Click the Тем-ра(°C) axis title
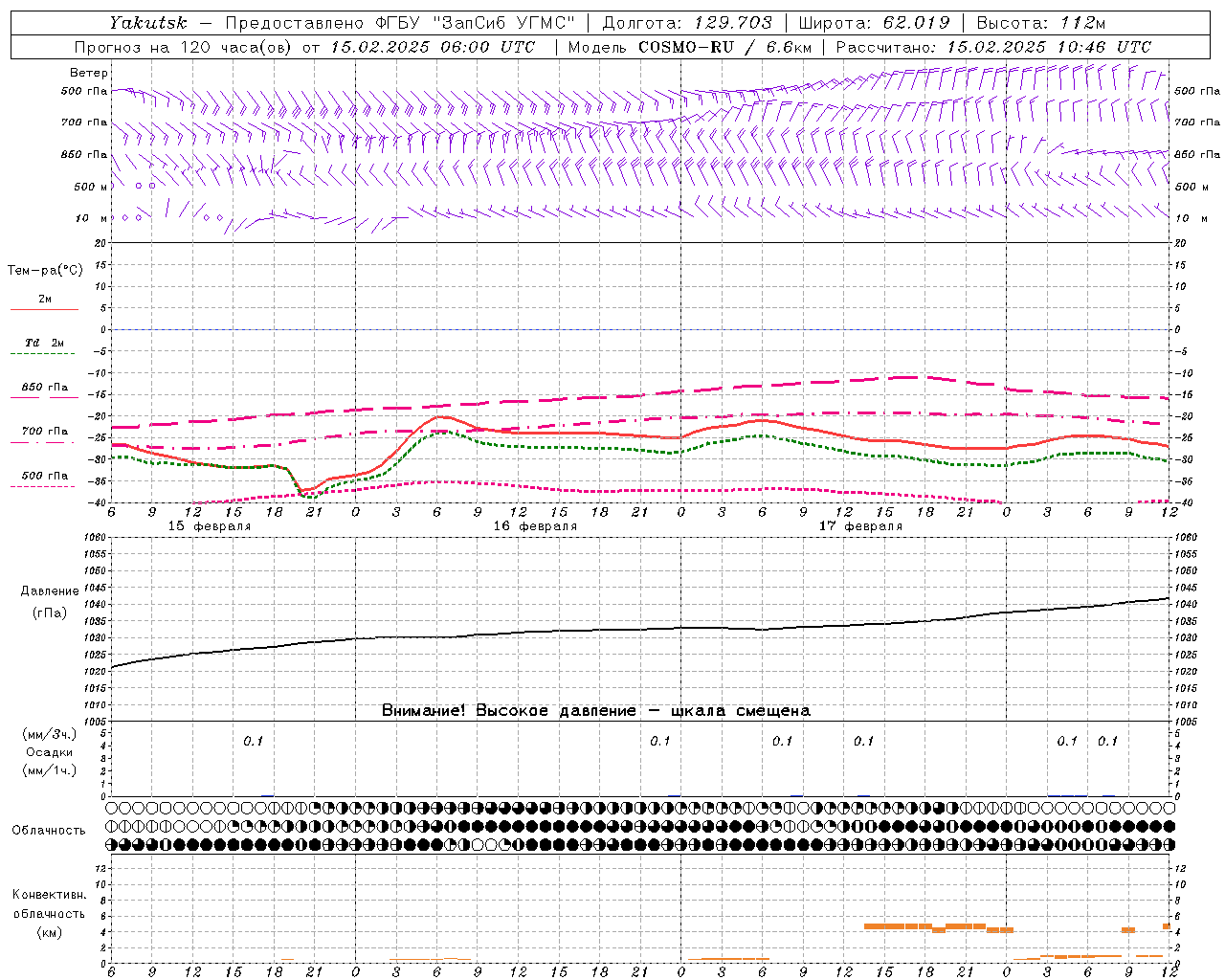 [x=45, y=271]
